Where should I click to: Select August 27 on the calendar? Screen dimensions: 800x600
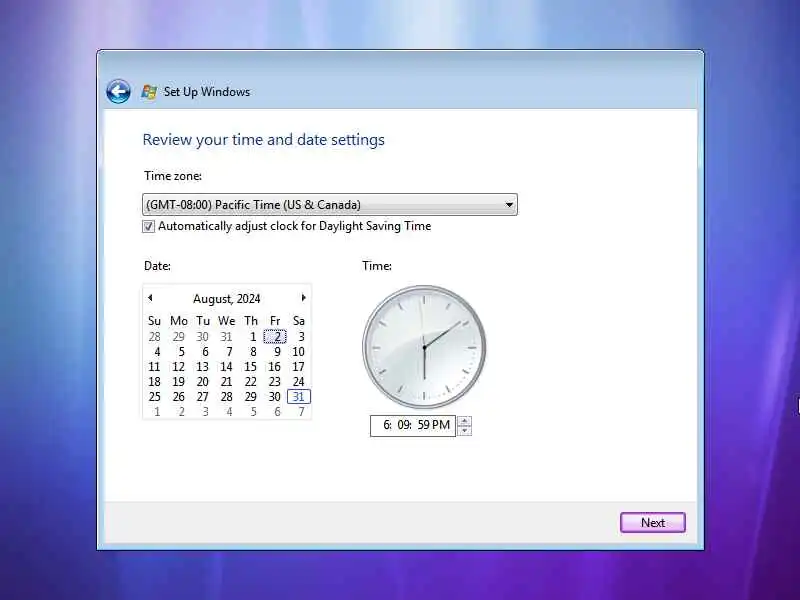point(203,396)
